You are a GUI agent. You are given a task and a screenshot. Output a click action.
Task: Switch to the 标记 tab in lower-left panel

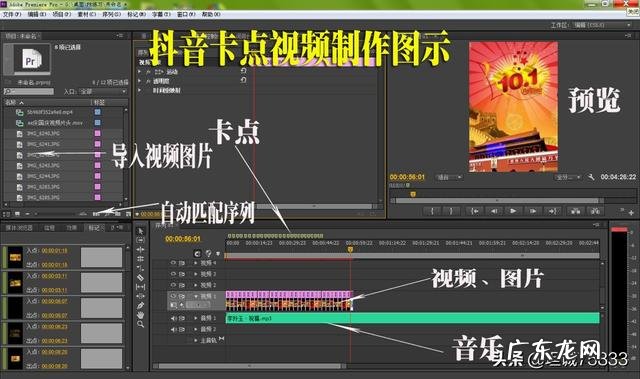94,228
